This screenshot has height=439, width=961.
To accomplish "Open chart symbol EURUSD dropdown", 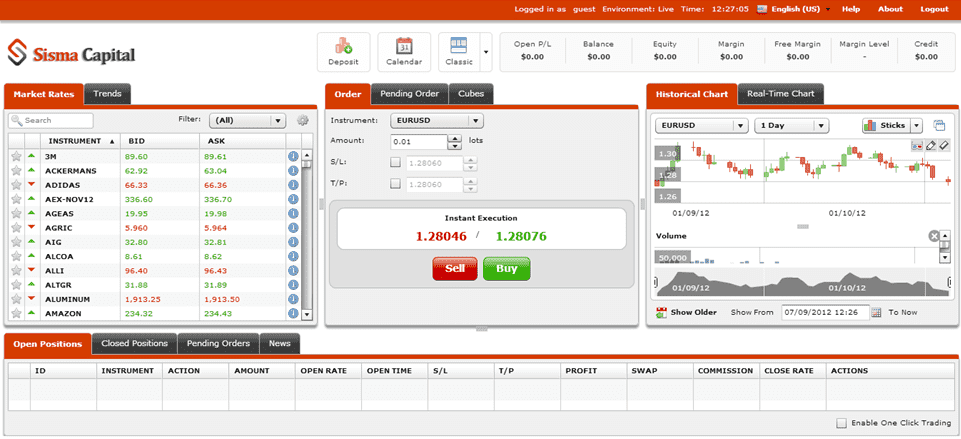I will click(x=702, y=125).
